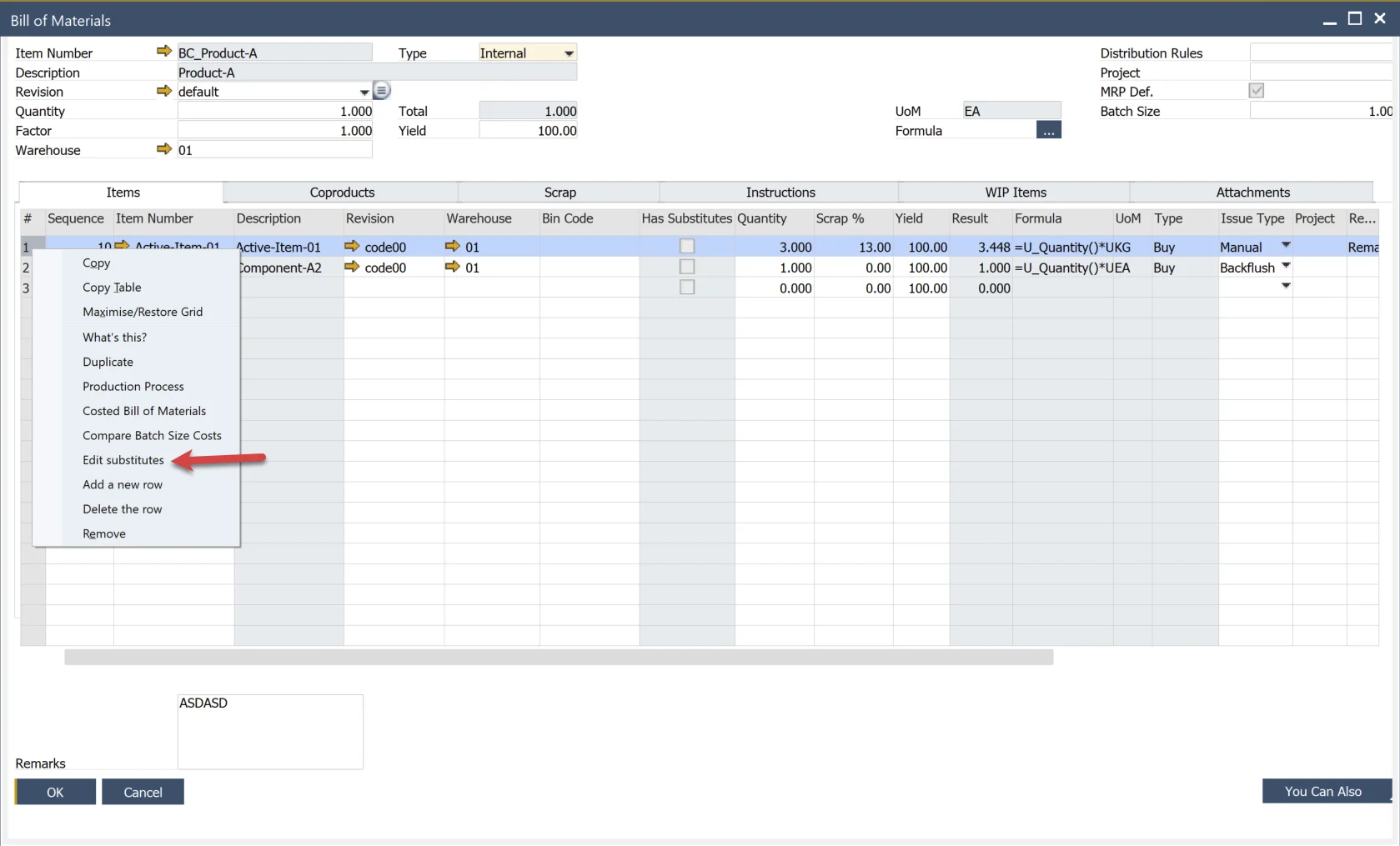Click the Item Number link arrow in header

[163, 52]
